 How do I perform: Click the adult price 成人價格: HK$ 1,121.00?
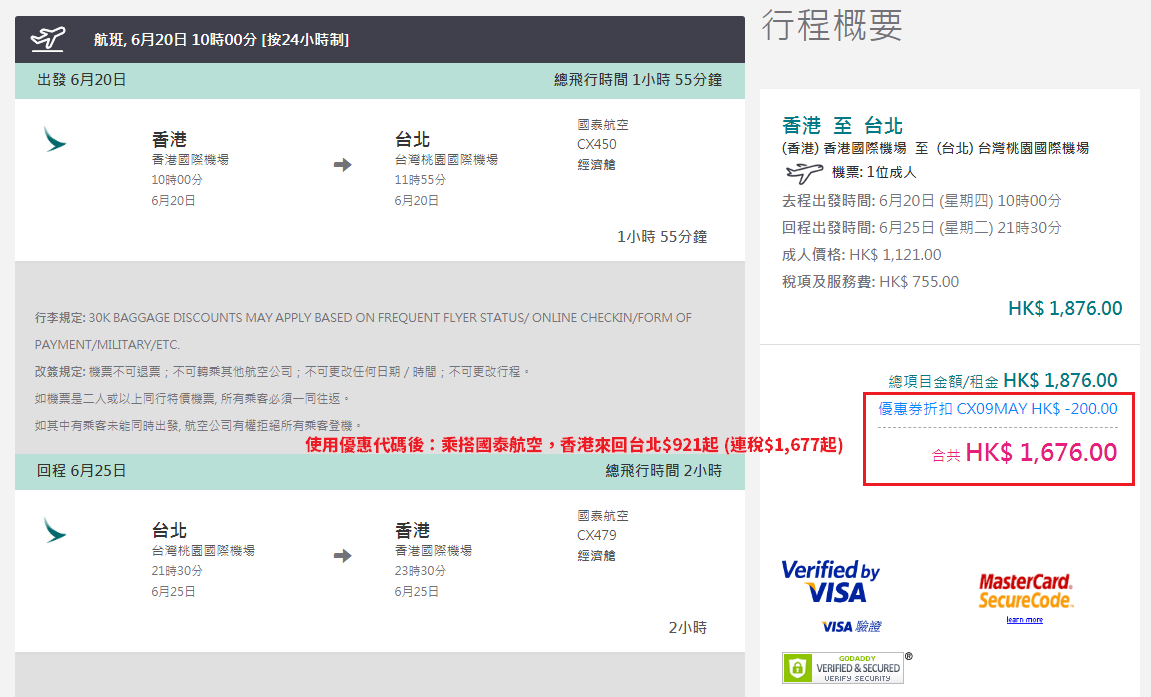coord(862,255)
